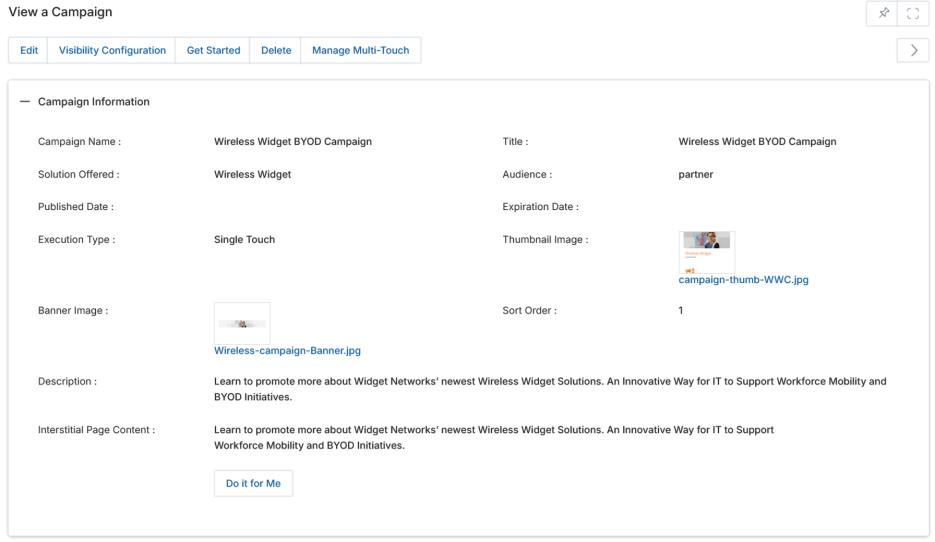The image size is (935, 542).
Task: Select the Title value Wireless Widget BYOD Campaign
Action: (757, 141)
